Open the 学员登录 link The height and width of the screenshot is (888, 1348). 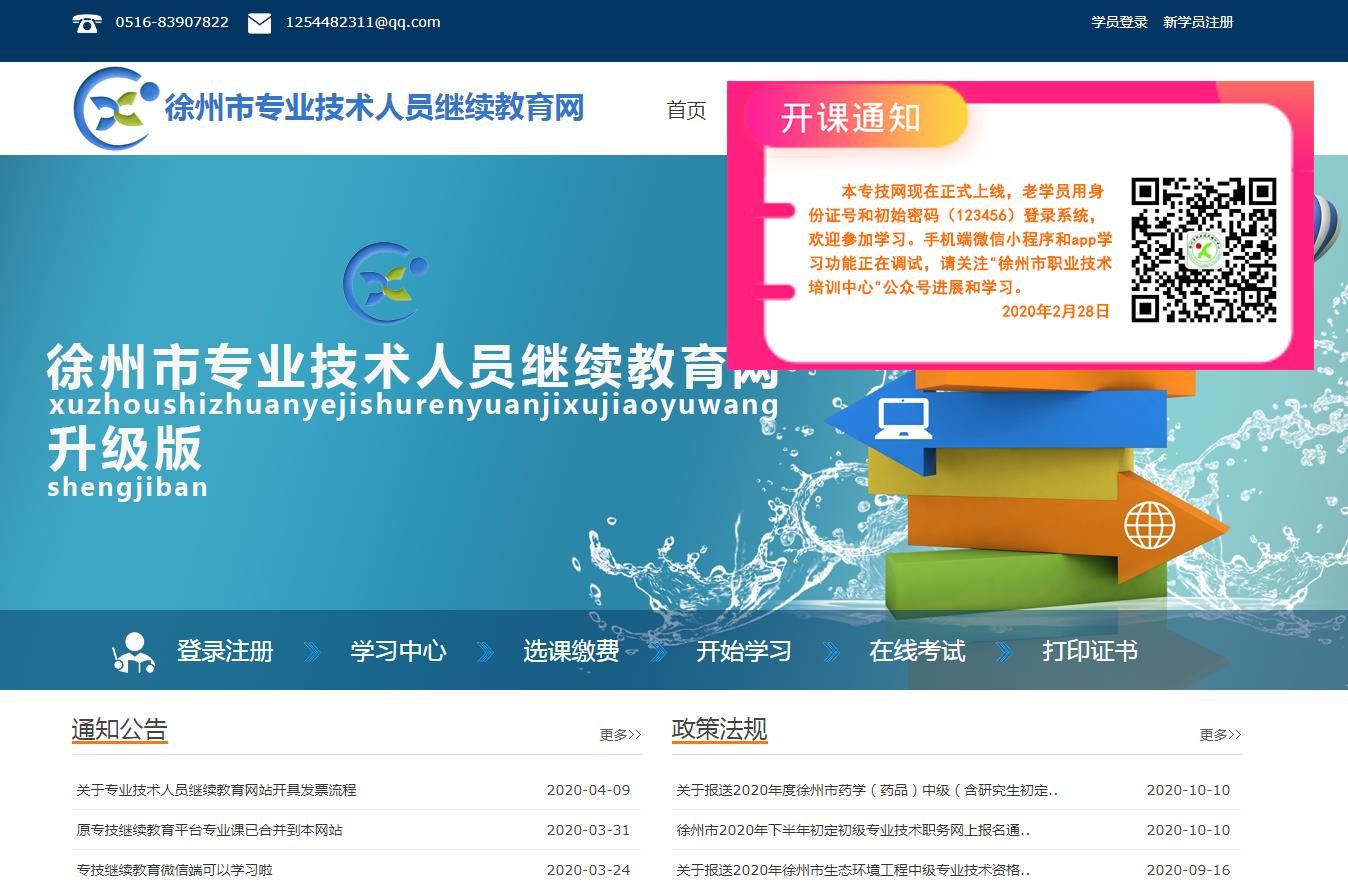click(x=1119, y=22)
